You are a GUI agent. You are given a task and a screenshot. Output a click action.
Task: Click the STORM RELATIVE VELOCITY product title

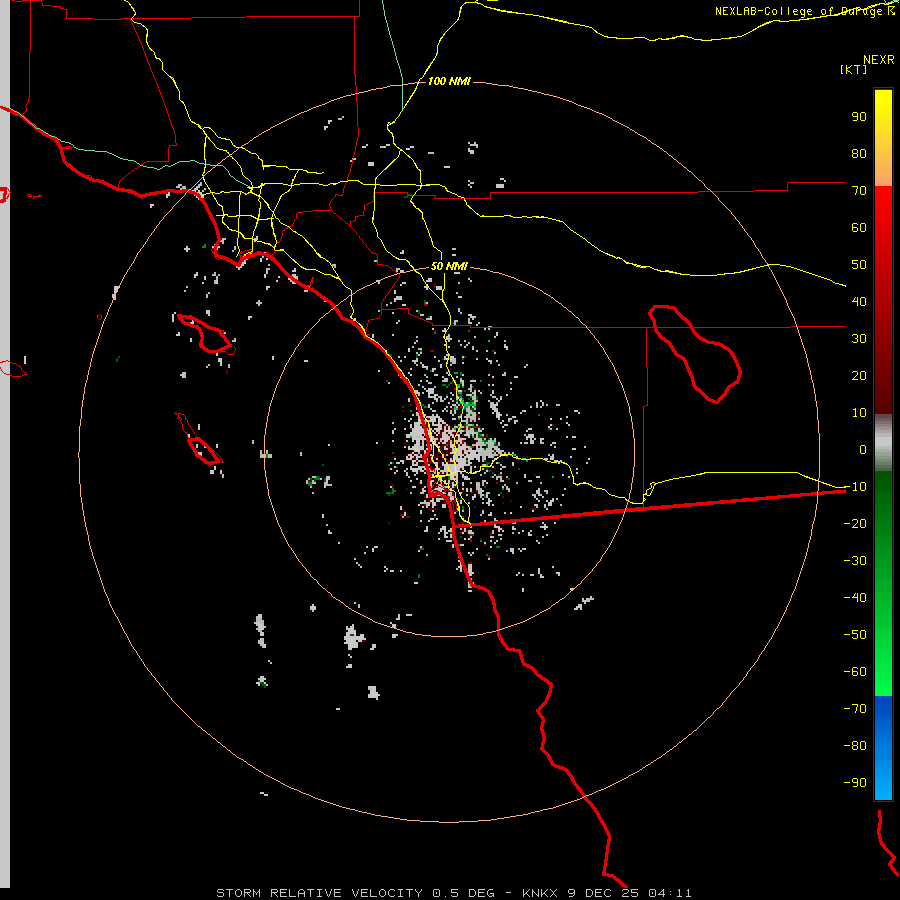[x=320, y=893]
